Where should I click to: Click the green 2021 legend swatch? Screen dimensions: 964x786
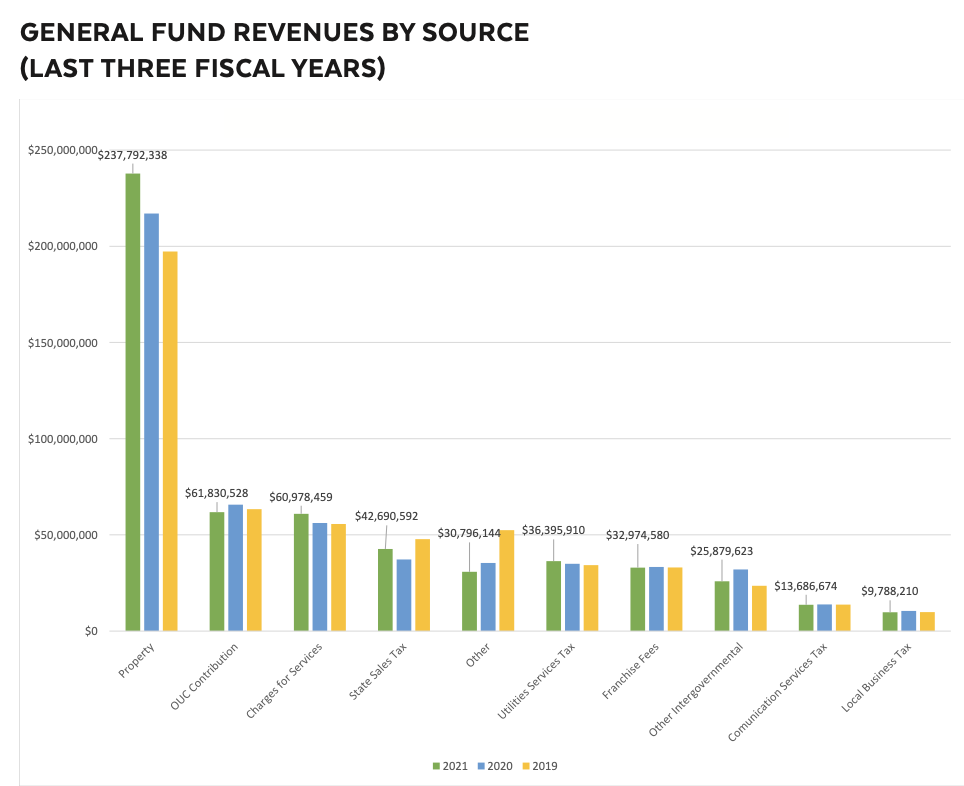pos(436,766)
